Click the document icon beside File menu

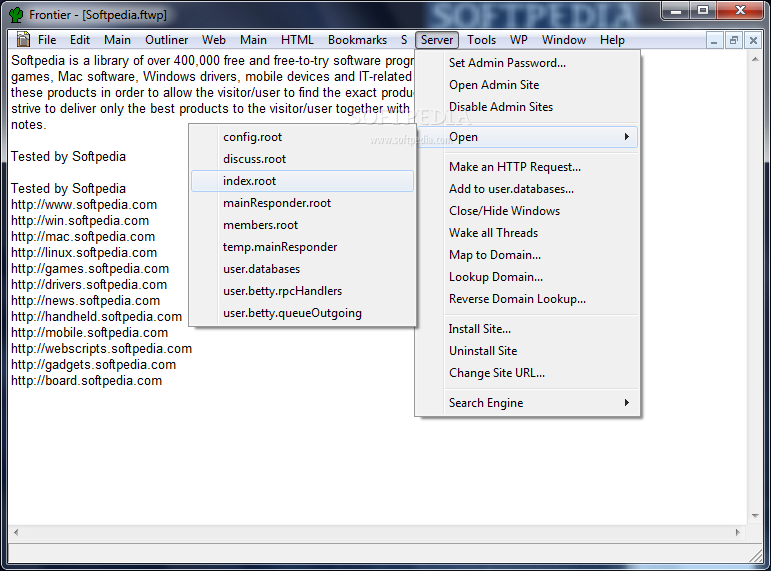coord(23,39)
